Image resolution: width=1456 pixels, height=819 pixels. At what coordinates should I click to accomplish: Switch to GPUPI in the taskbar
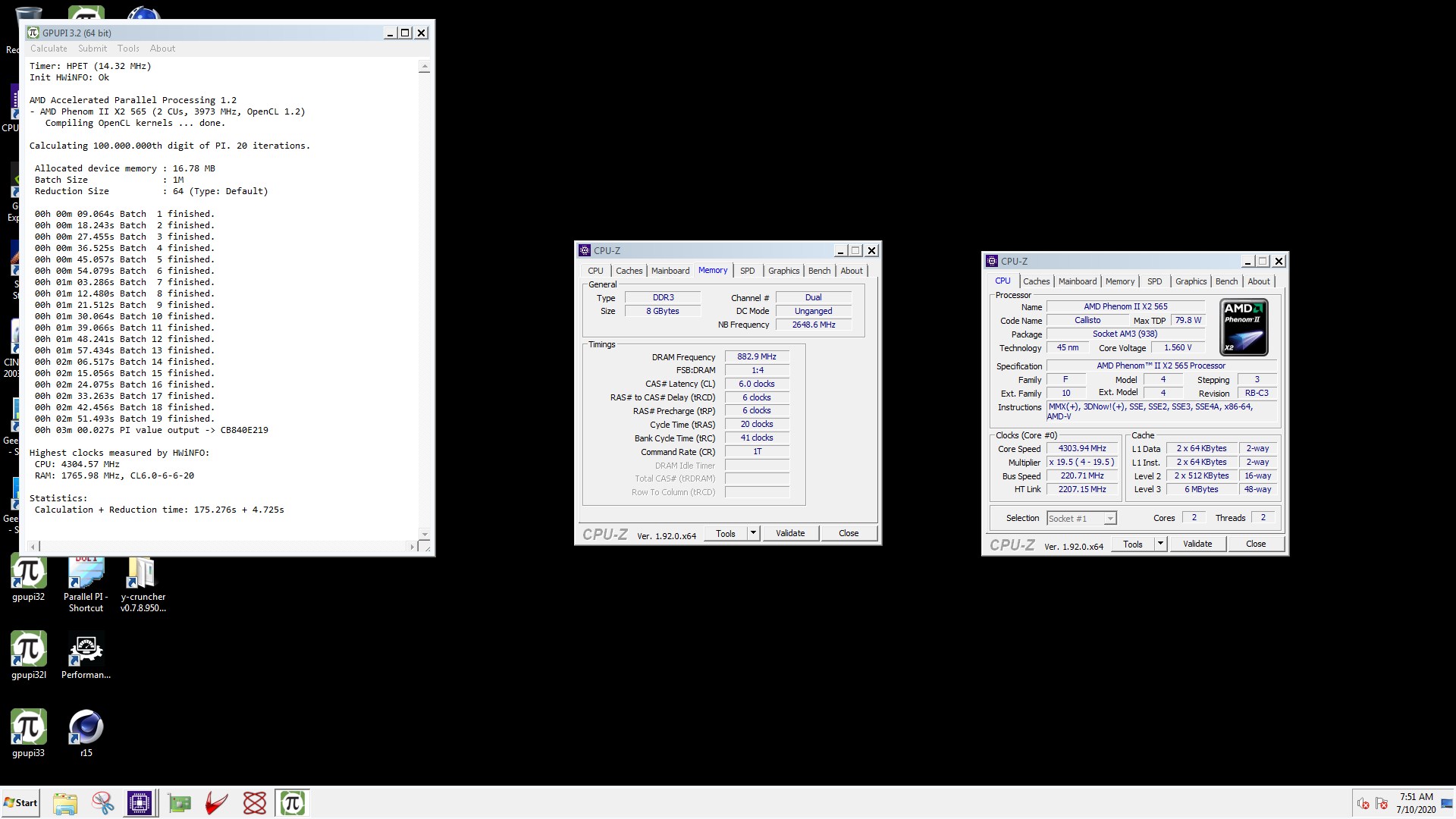[x=292, y=803]
